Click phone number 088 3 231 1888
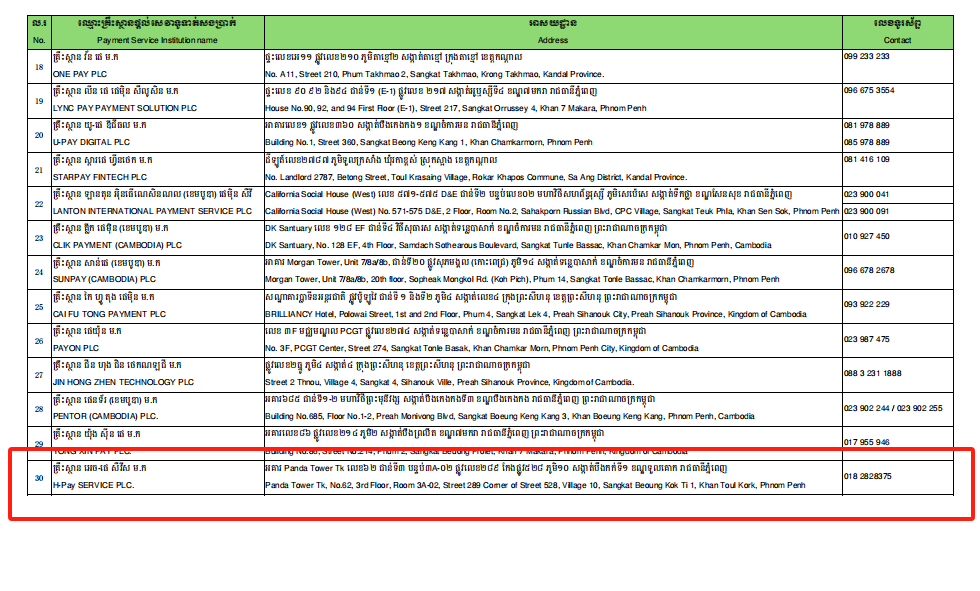Screen dimensions: 980x591 873,373
